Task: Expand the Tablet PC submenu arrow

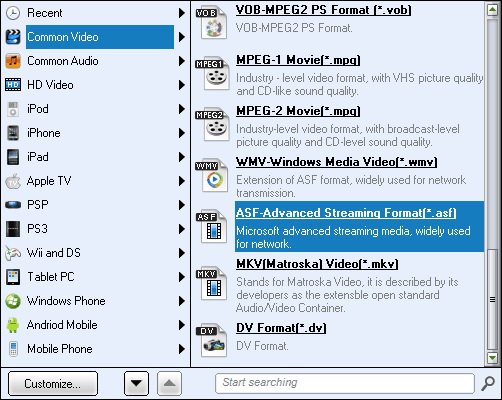Action: (x=182, y=277)
